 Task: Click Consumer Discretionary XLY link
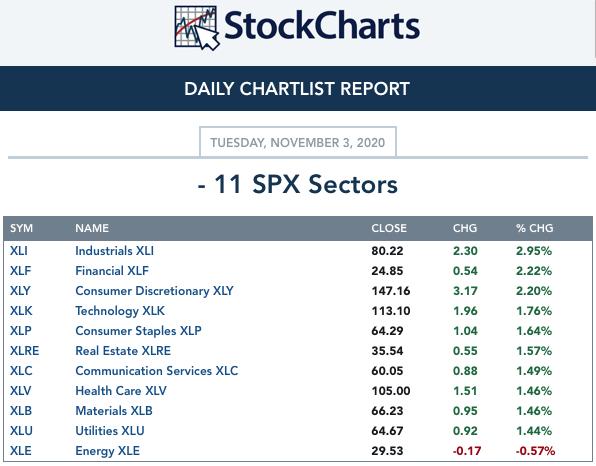[154, 291]
